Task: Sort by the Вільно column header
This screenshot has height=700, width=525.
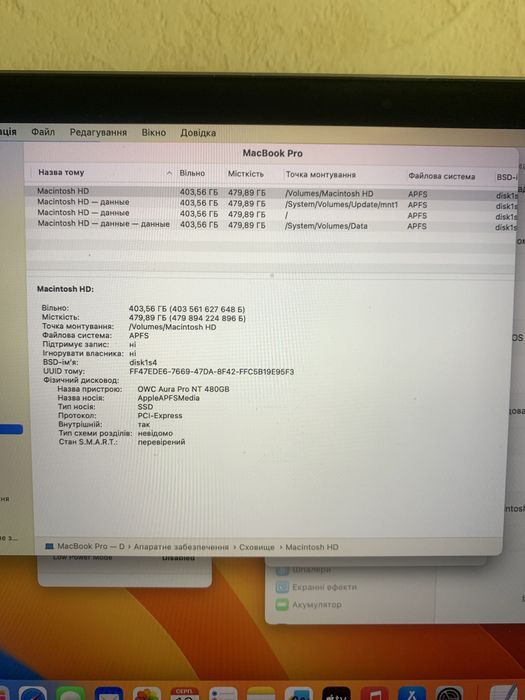Action: click(192, 173)
